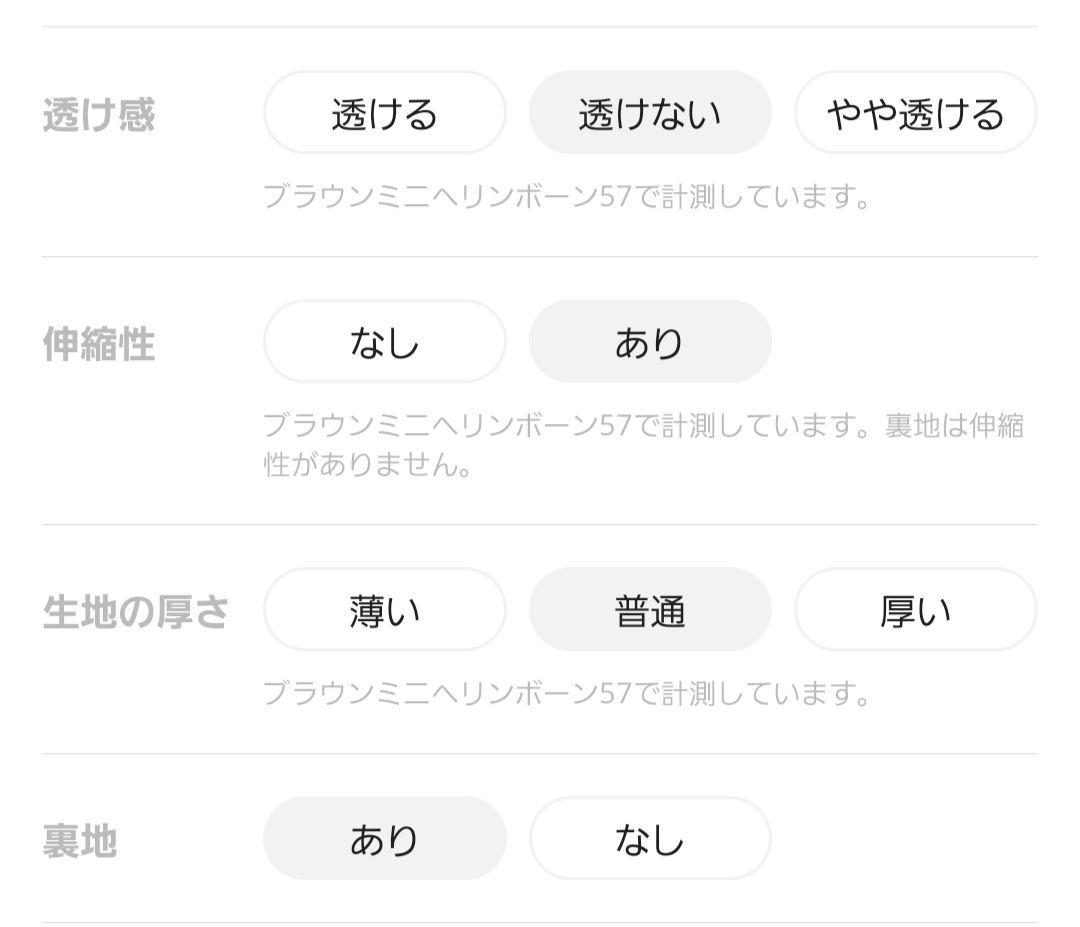Select なし under 裏地
The height and width of the screenshot is (927, 1080).
[x=650, y=840]
